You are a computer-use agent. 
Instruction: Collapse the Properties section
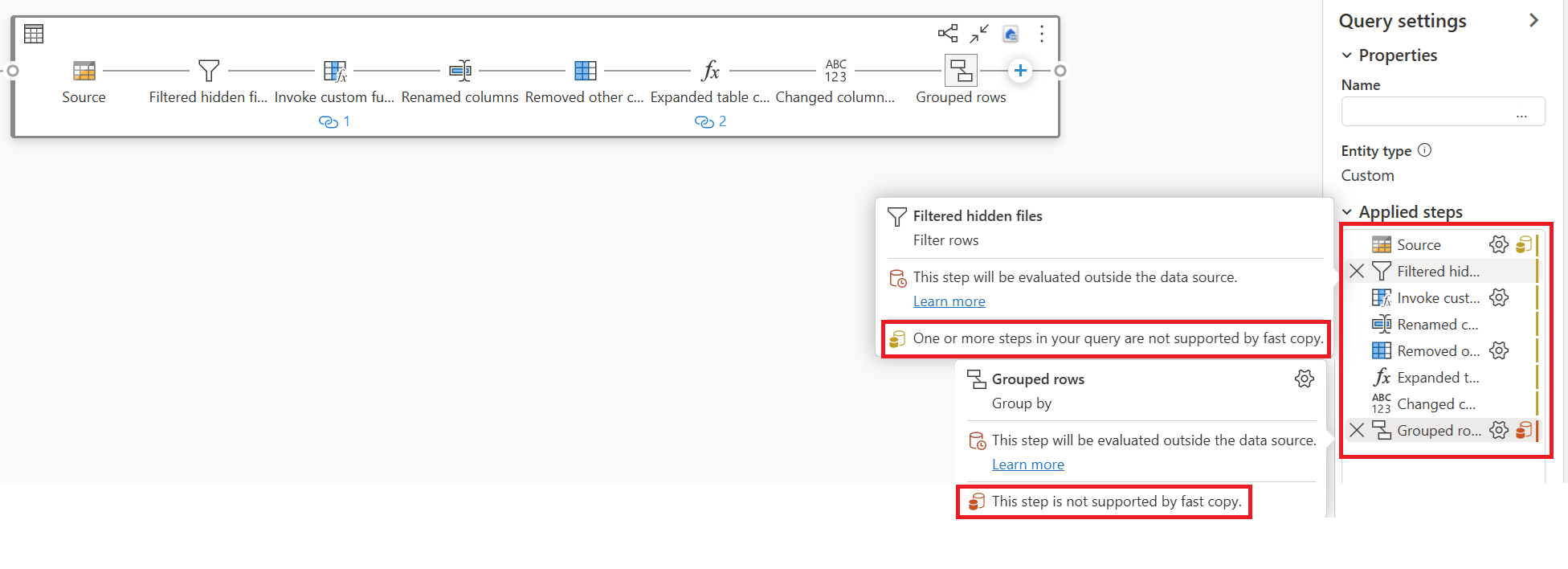(x=1347, y=55)
